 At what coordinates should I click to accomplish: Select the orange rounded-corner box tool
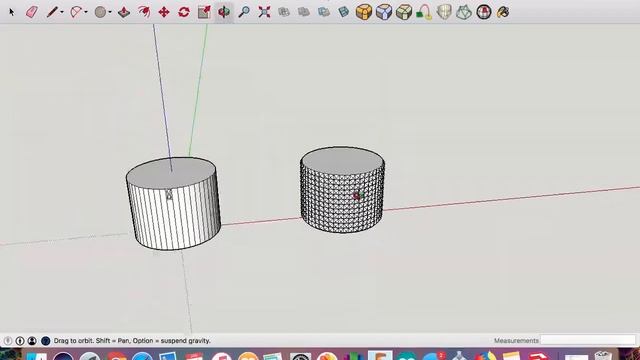pos(364,12)
